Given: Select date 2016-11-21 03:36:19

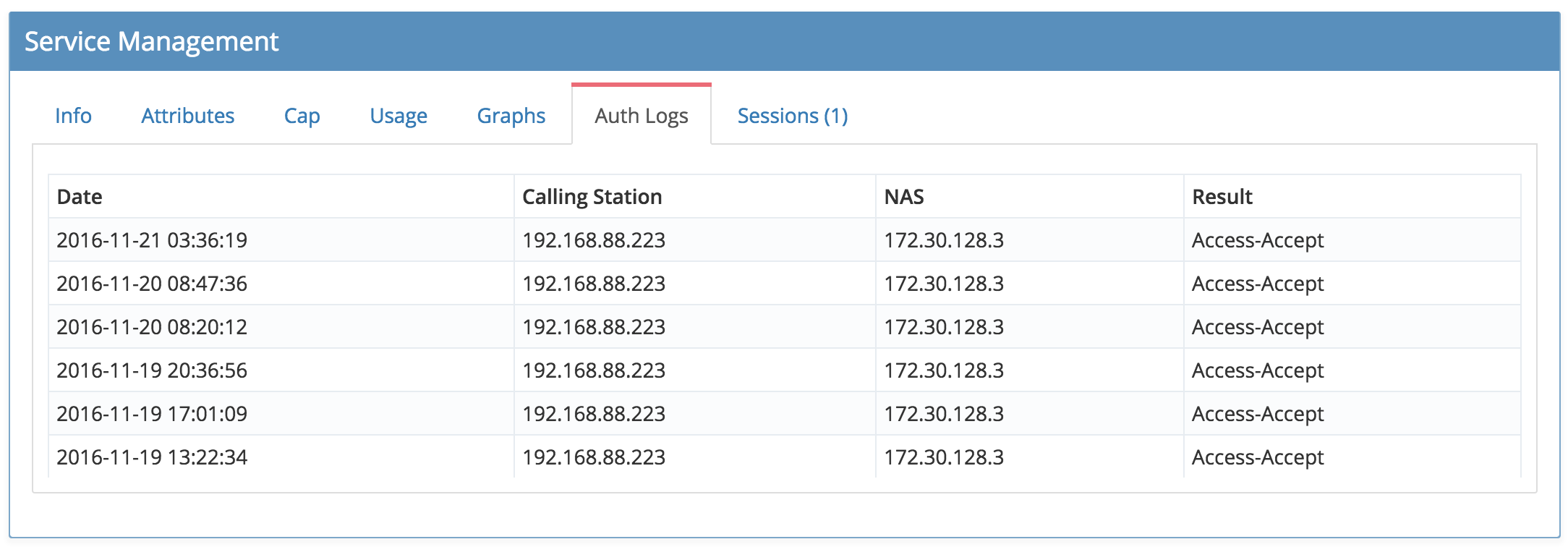Looking at the screenshot, I should tap(152, 240).
